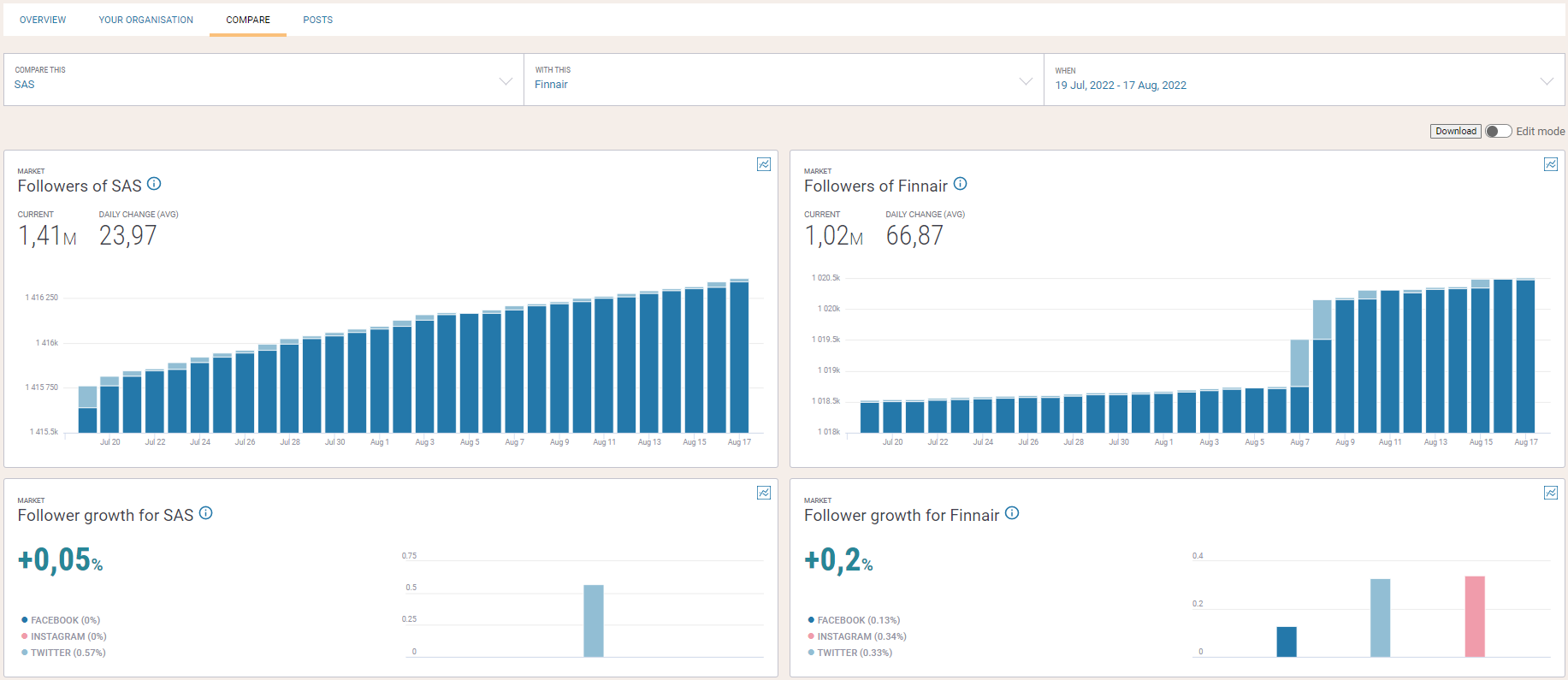This screenshot has width=1568, height=680.
Task: Click the pink Instagram bar in Finnair growth chart
Action: point(1475,617)
